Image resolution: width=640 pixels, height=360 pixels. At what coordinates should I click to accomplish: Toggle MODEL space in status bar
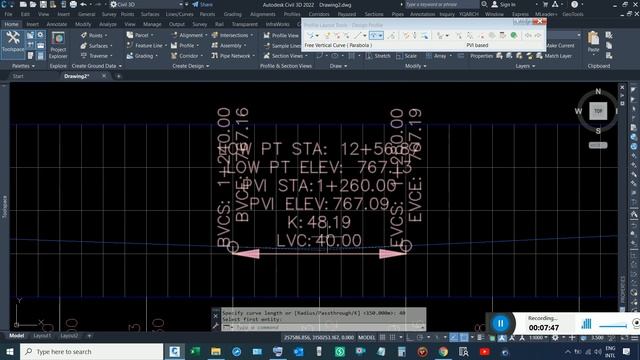(x=366, y=338)
